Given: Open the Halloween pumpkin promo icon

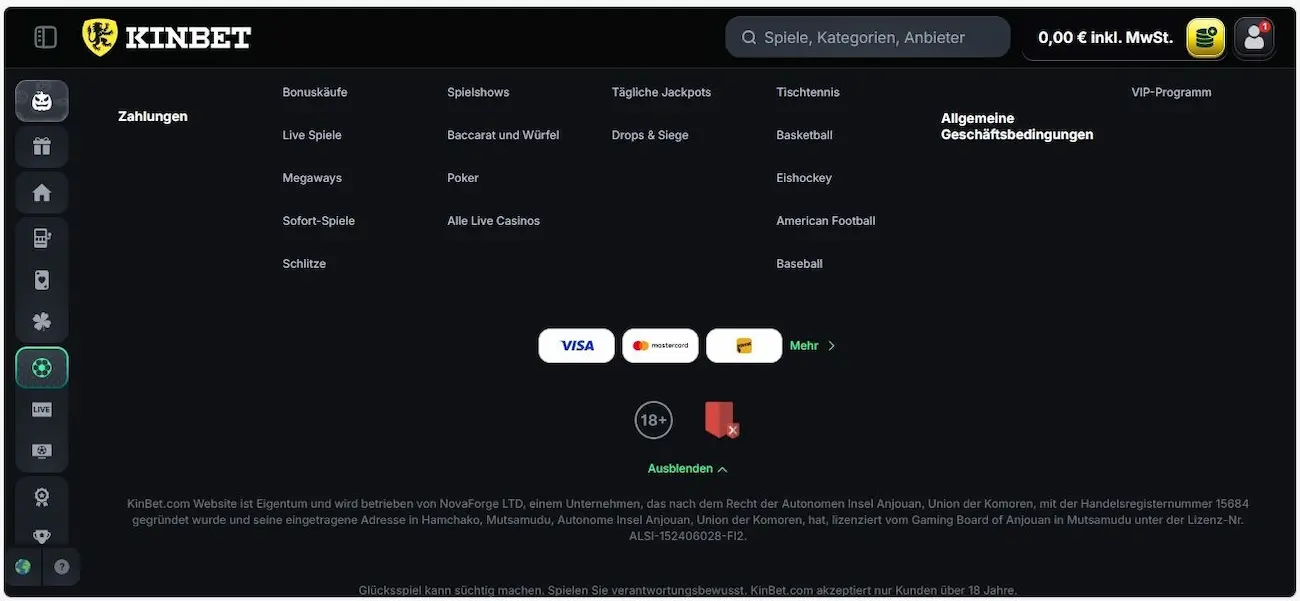Looking at the screenshot, I should [42, 101].
